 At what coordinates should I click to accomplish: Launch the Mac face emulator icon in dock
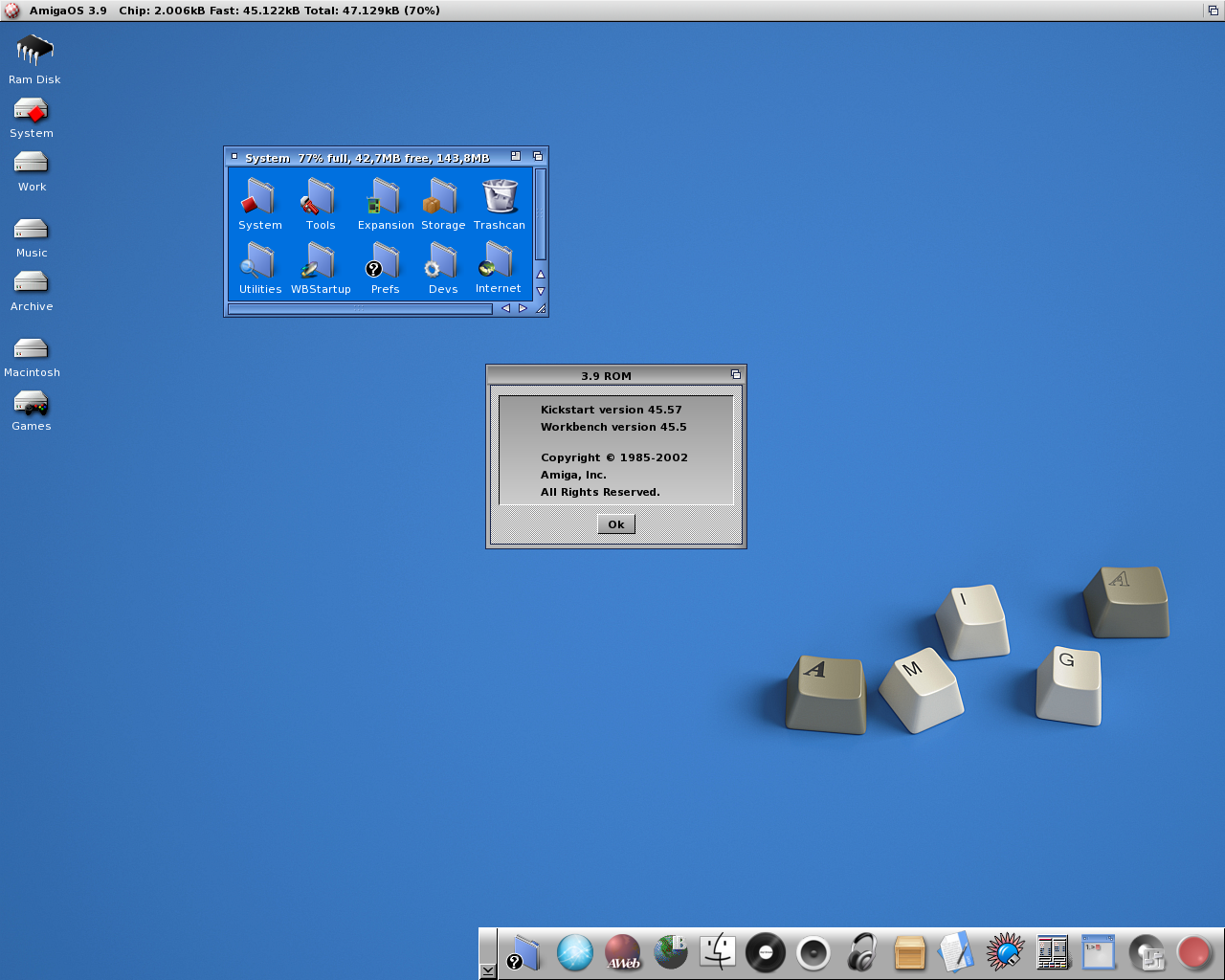pos(718,953)
